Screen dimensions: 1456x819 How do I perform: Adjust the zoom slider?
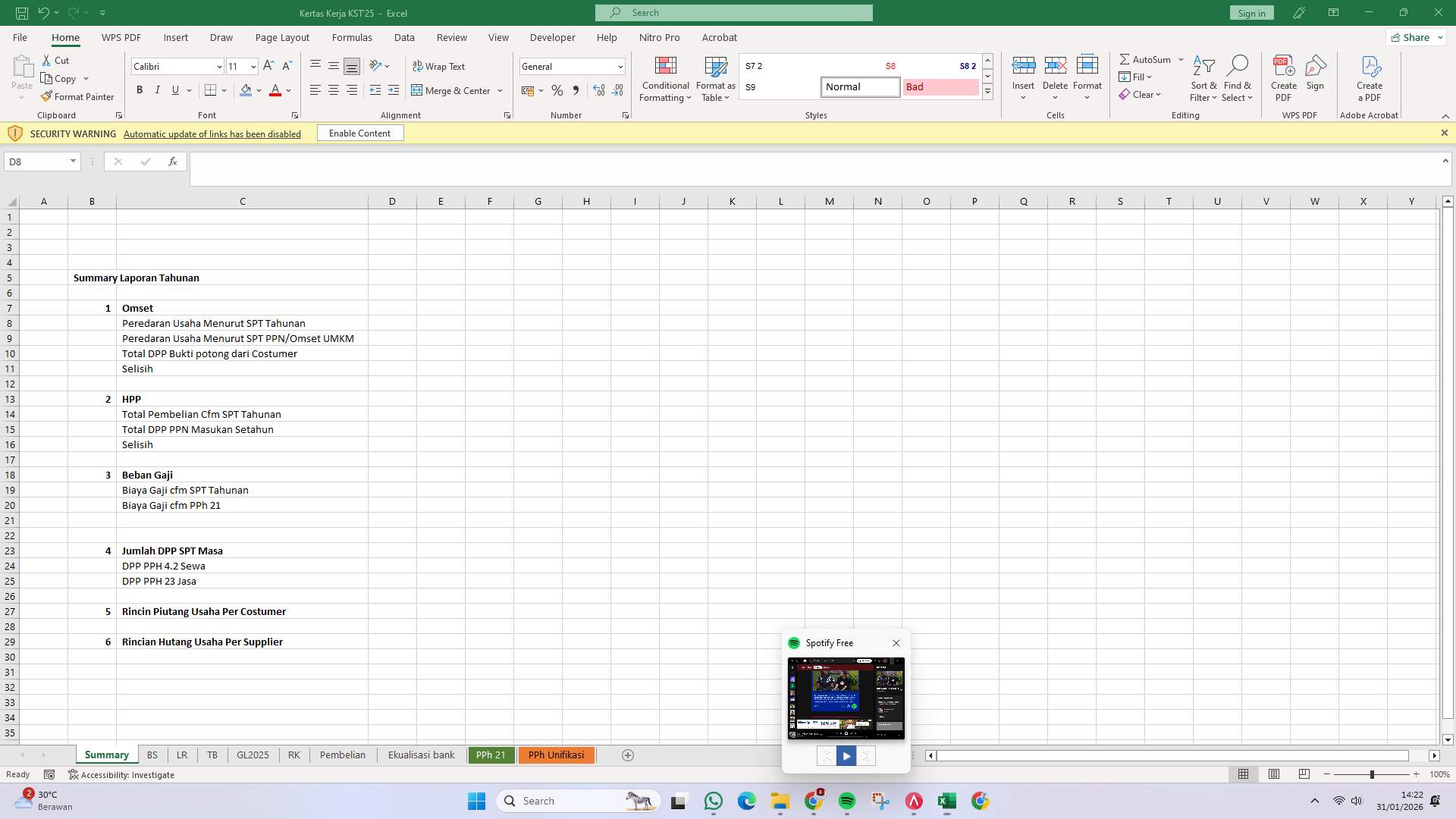(x=1373, y=774)
